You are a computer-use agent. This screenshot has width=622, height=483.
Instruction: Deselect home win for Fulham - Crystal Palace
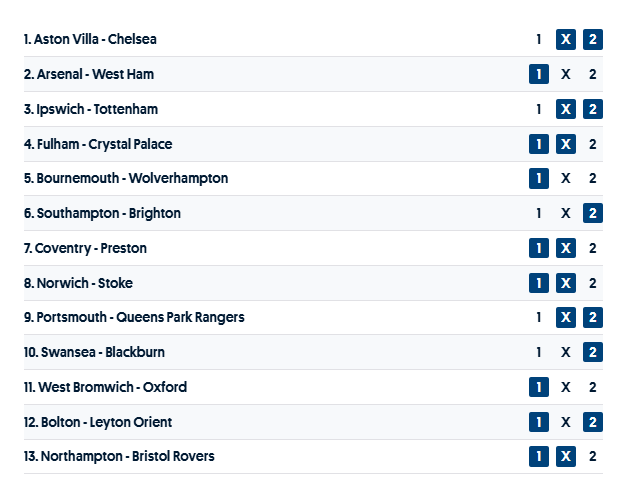pos(539,144)
